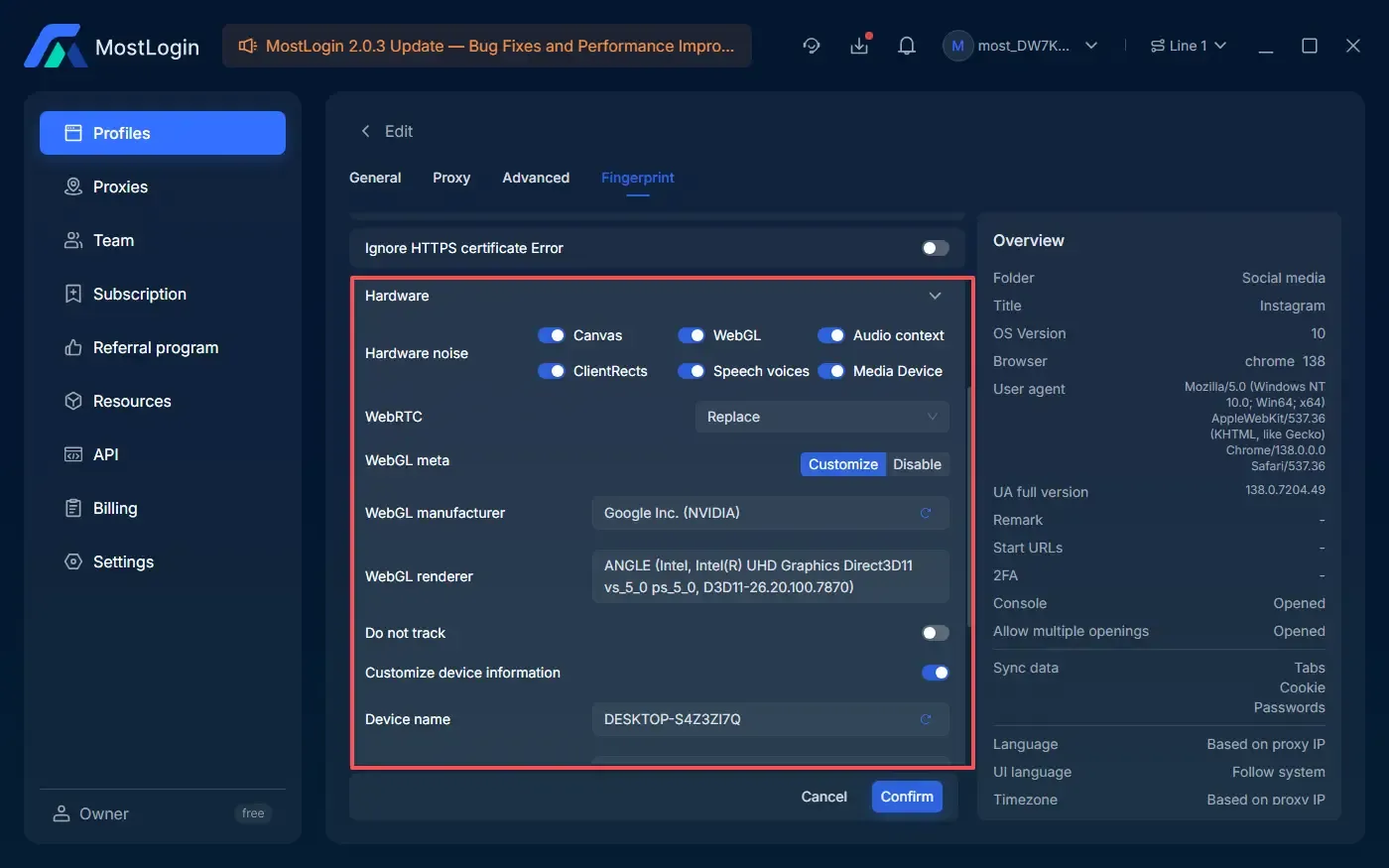Image resolution: width=1389 pixels, height=868 pixels.
Task: Click the Subscription bookmark icon
Action: pos(73,294)
